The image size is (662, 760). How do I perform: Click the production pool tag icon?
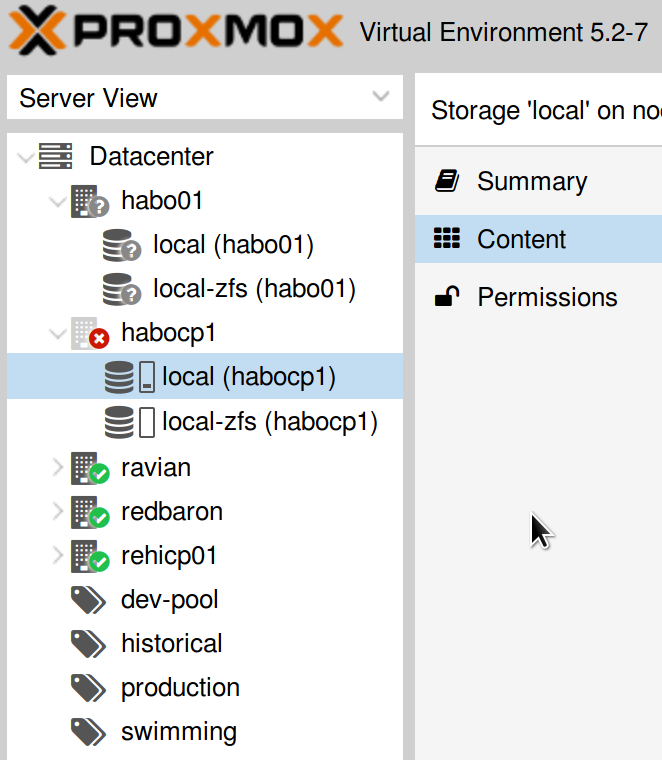tap(88, 688)
